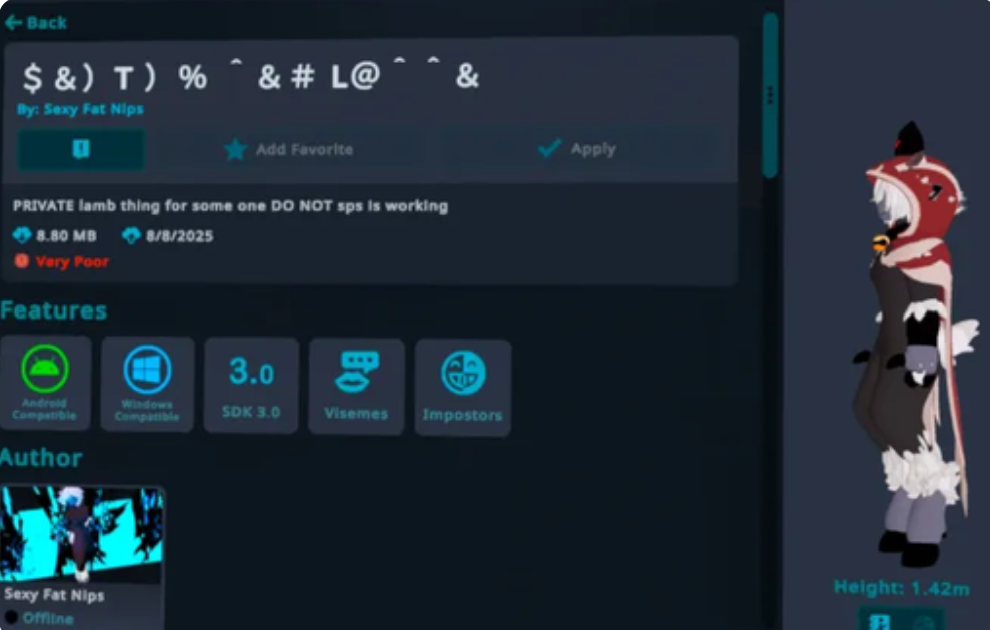Click the Features section heading
The width and height of the screenshot is (990, 630).
54,311
